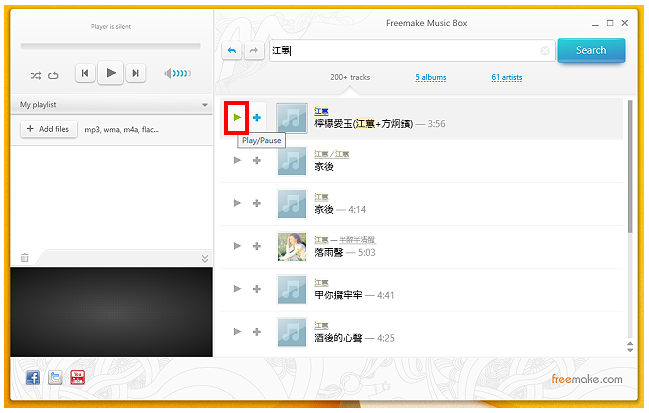Play the 甲你攬牢牢 4:41 track
The width and height of the screenshot is (649, 413).
click(x=237, y=288)
